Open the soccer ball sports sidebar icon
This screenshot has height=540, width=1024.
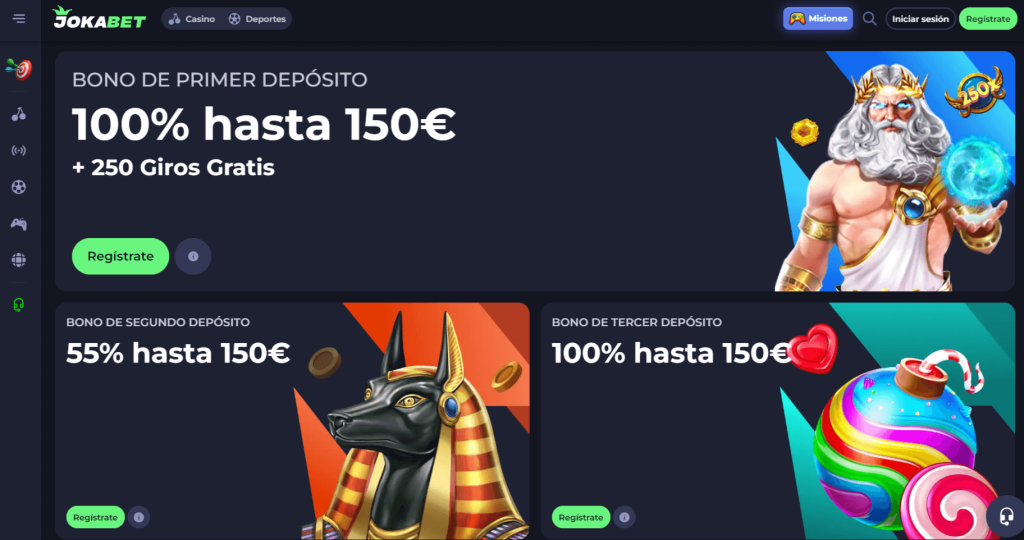tap(19, 187)
